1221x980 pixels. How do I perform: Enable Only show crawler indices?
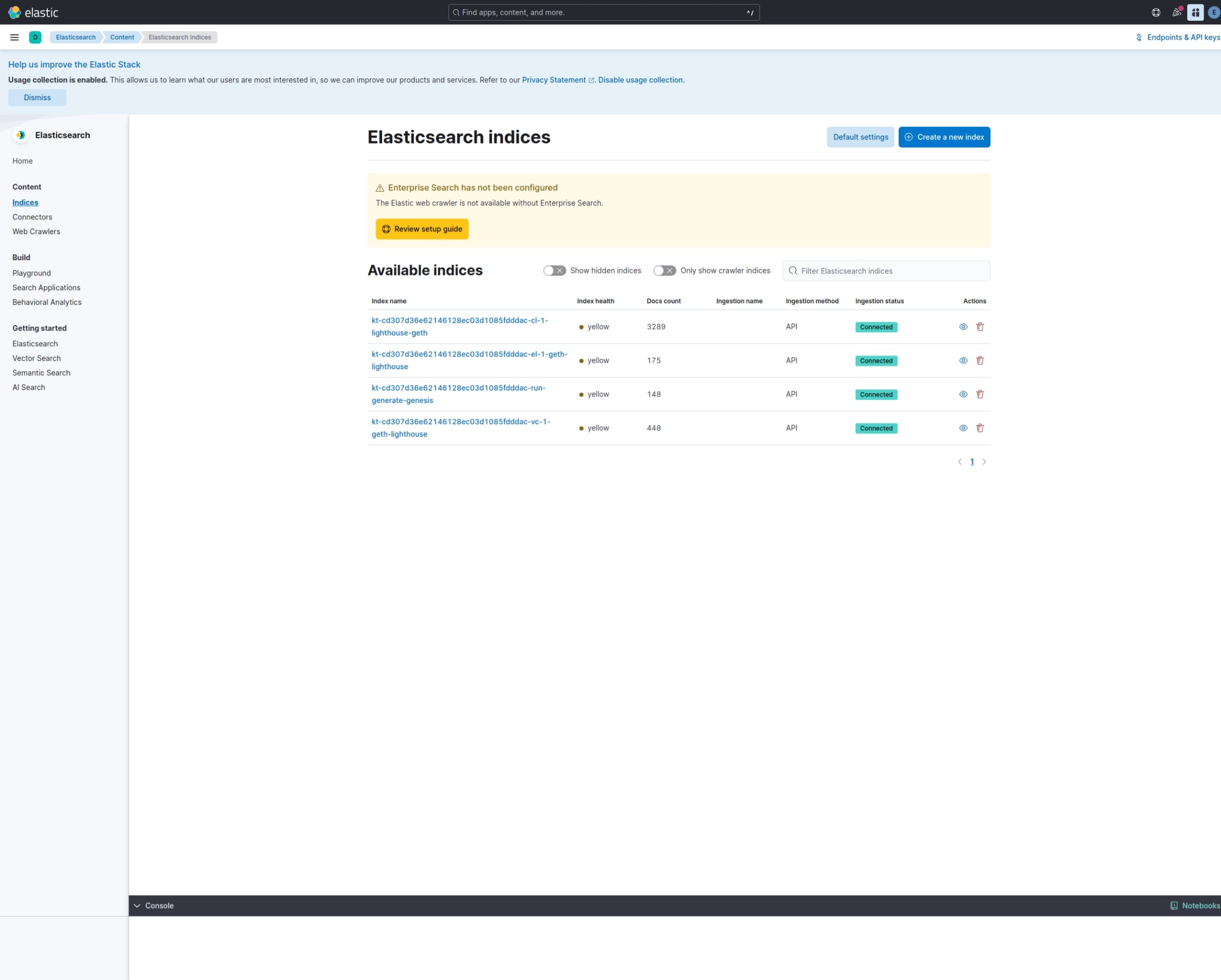[x=665, y=270]
